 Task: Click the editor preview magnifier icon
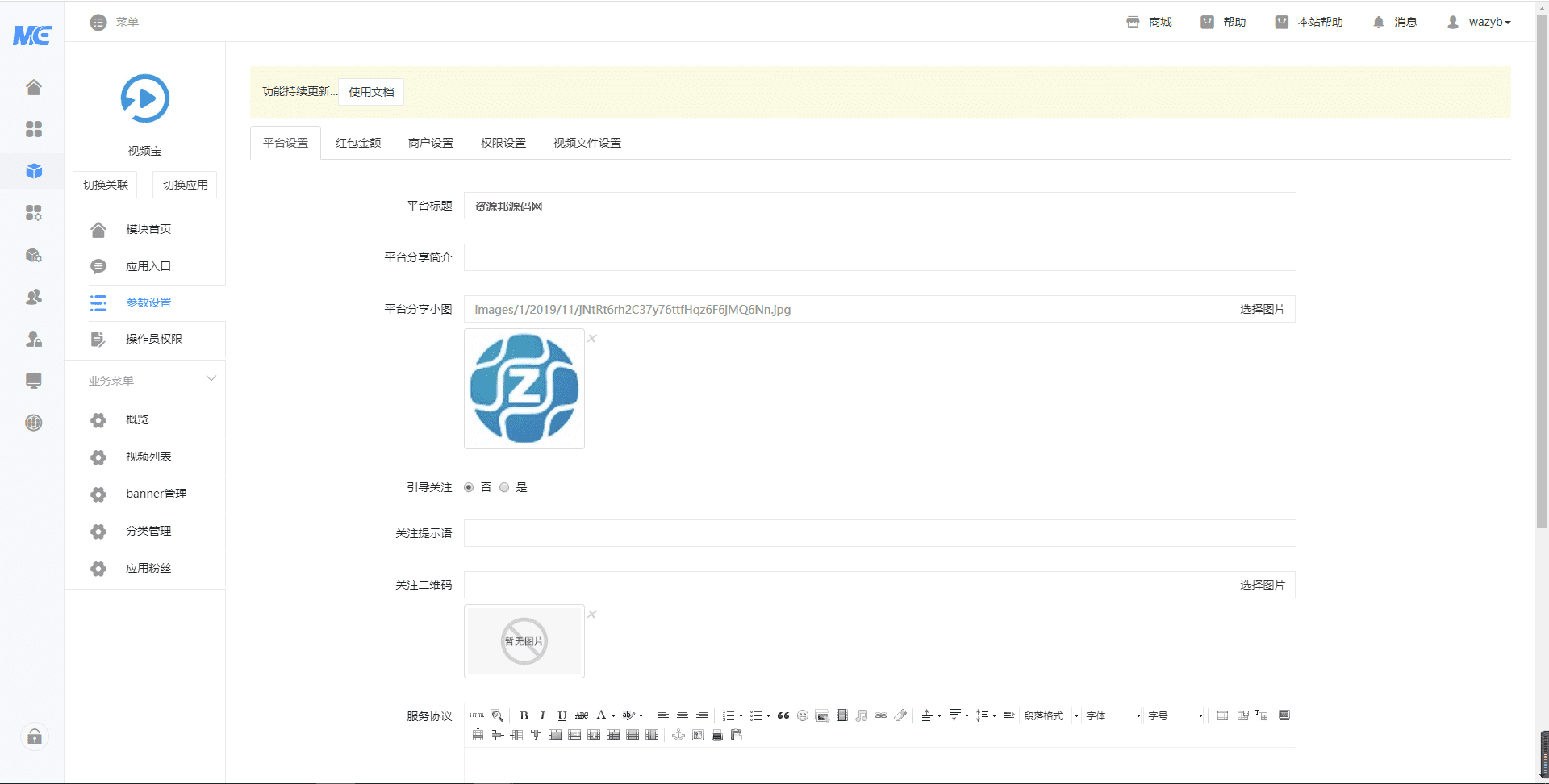[x=497, y=715]
